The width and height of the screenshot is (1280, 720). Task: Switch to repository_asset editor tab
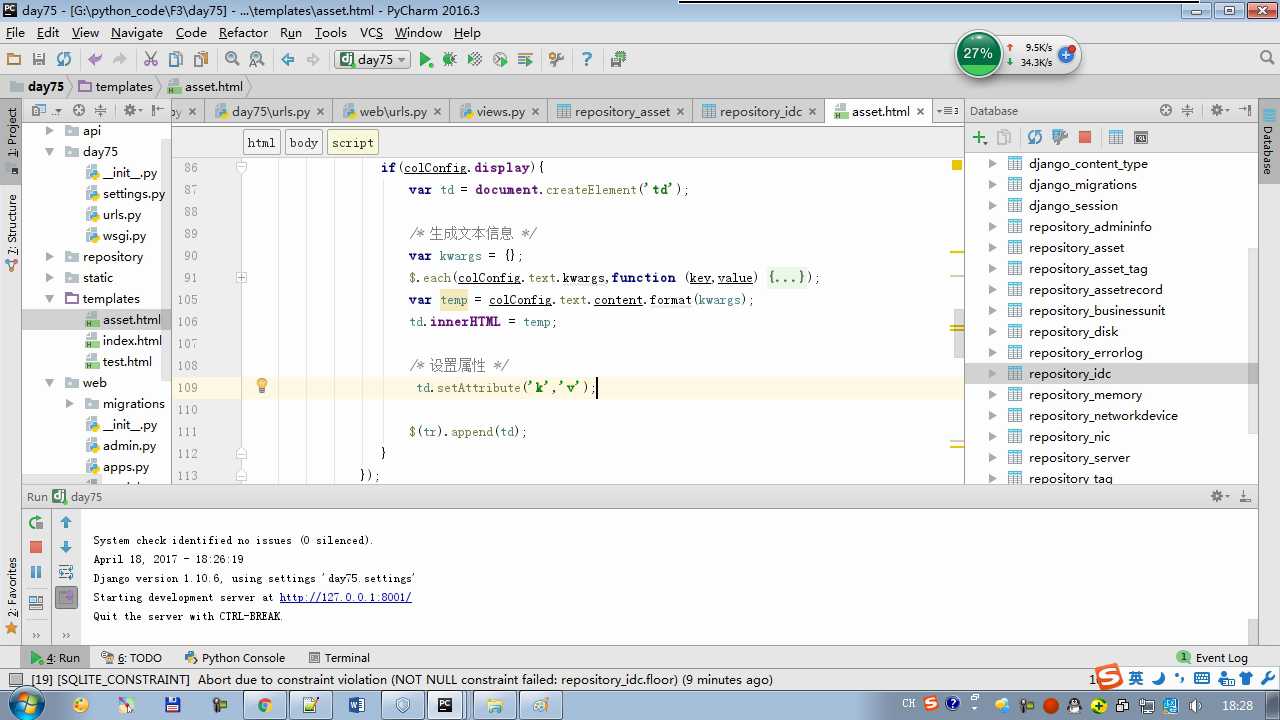pyautogui.click(x=622, y=112)
